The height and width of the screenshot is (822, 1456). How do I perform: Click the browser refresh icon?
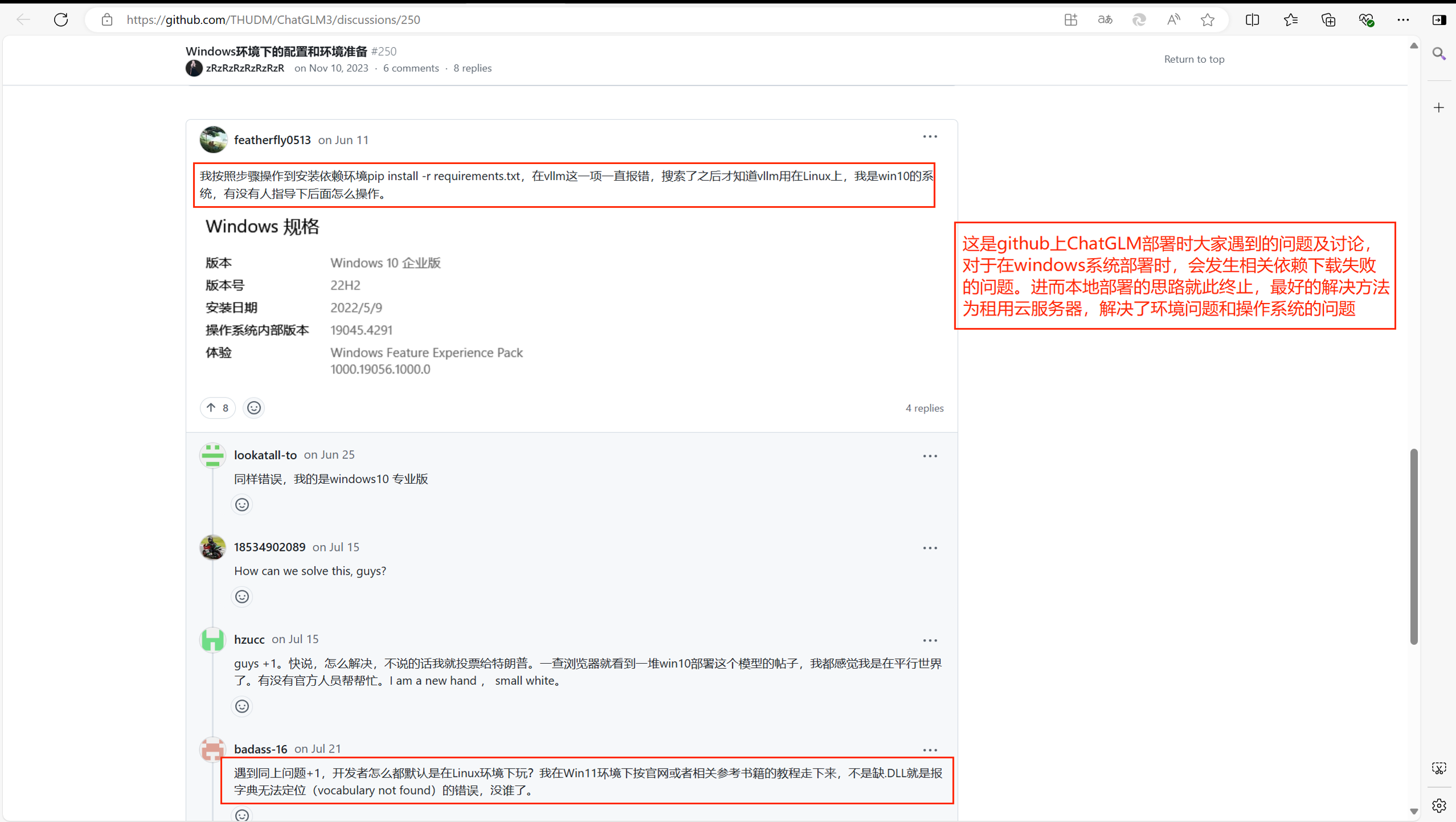click(61, 19)
